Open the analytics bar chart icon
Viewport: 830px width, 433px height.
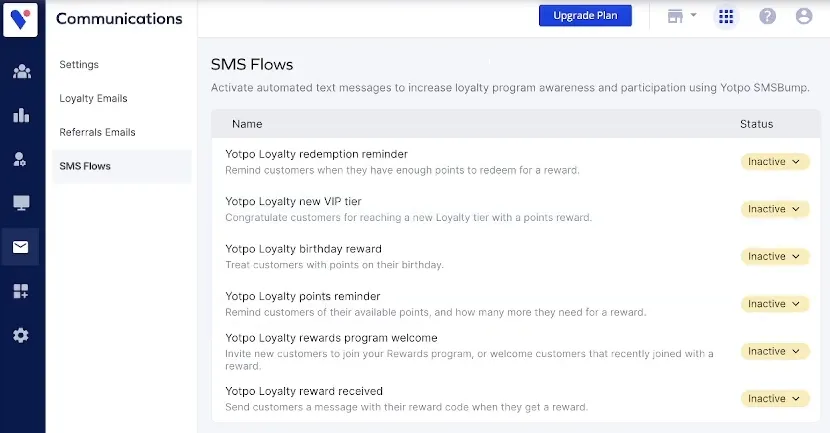pos(21,115)
